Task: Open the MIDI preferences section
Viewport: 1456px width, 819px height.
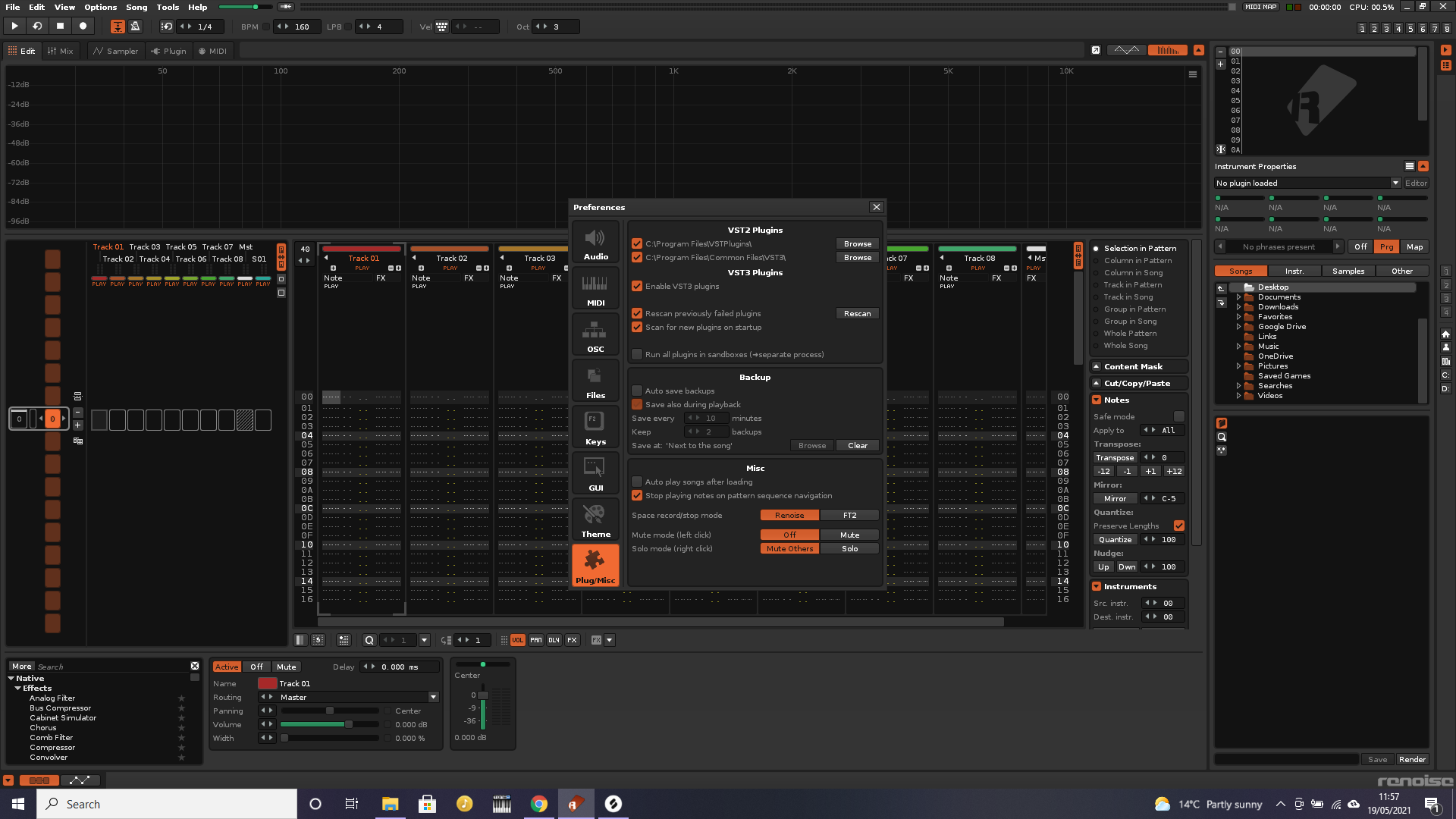Action: [595, 289]
